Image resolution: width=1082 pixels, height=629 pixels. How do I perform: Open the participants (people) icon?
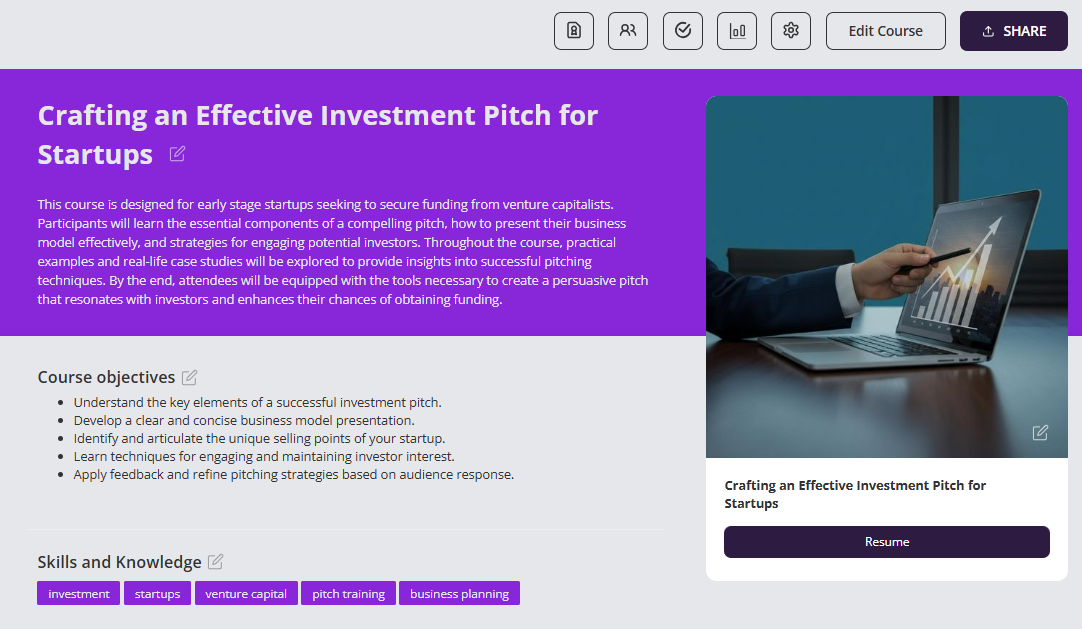(628, 31)
